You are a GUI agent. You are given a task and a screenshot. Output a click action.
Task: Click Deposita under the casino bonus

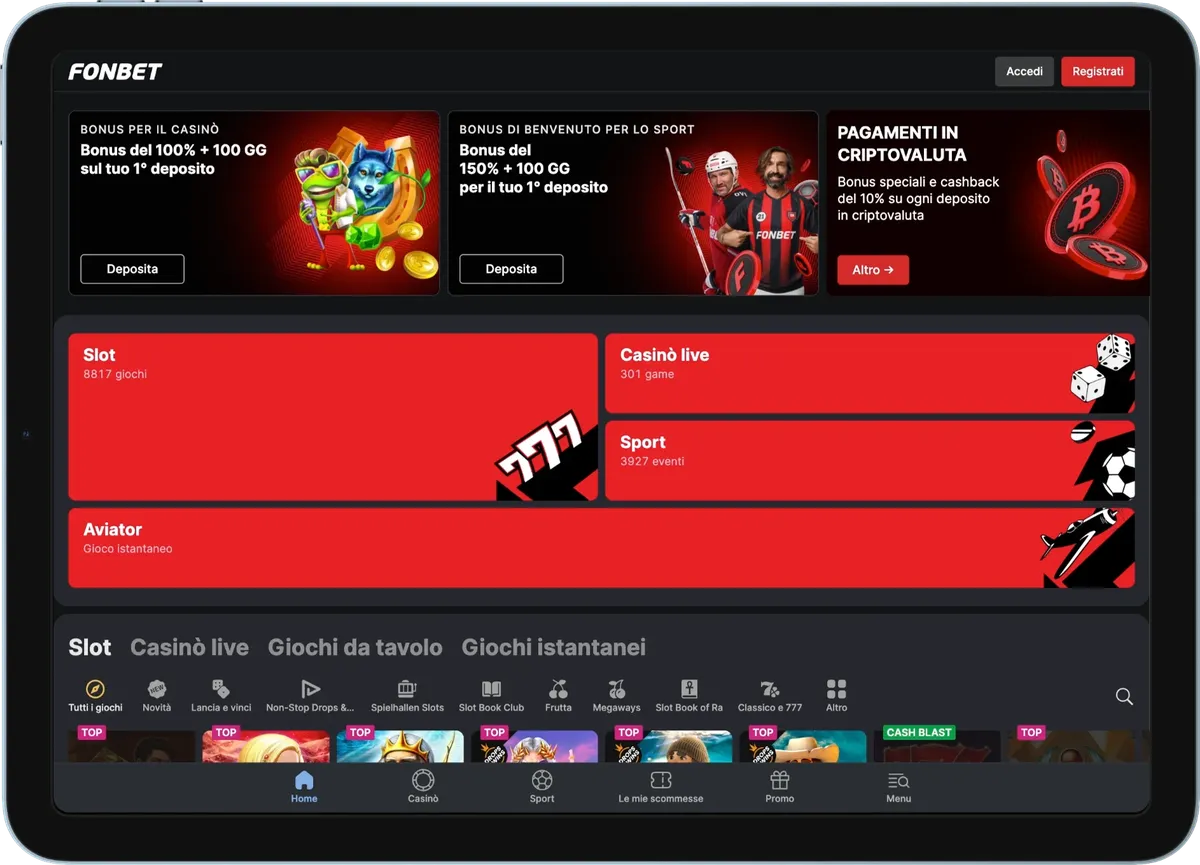[131, 268]
